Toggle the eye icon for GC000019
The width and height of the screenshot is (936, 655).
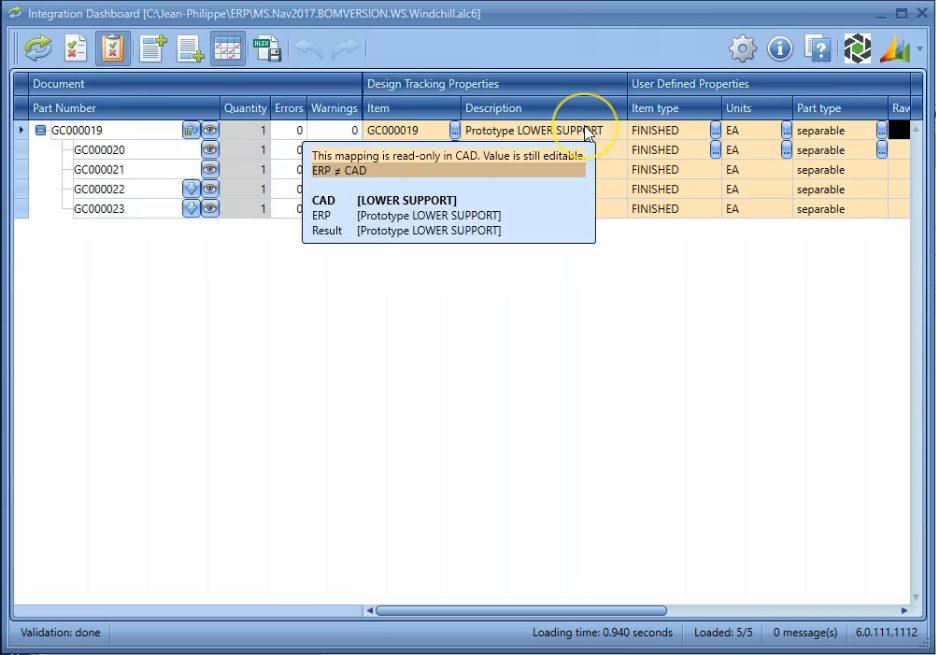pyautogui.click(x=210, y=130)
